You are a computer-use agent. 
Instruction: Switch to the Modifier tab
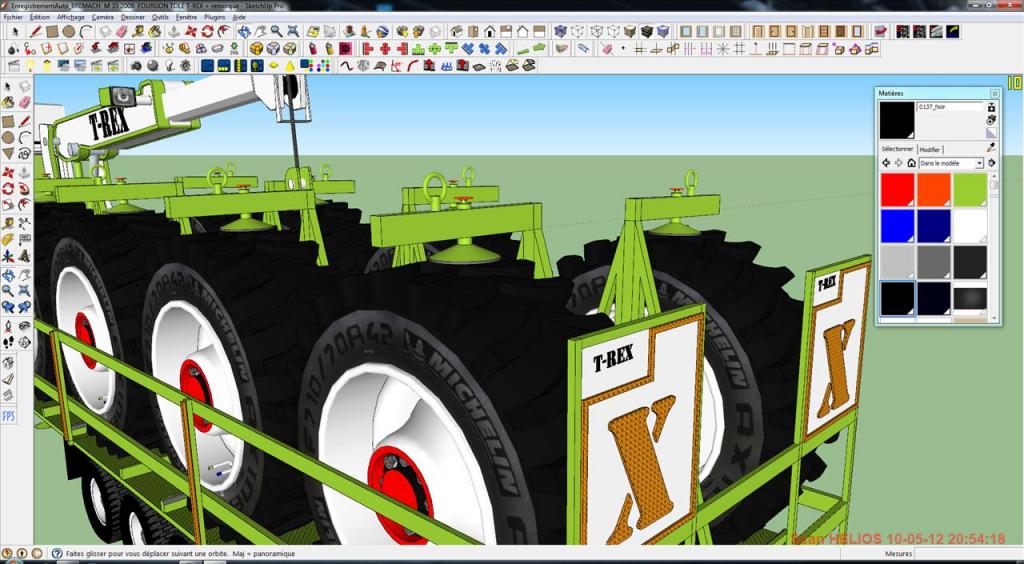pyautogui.click(x=929, y=149)
